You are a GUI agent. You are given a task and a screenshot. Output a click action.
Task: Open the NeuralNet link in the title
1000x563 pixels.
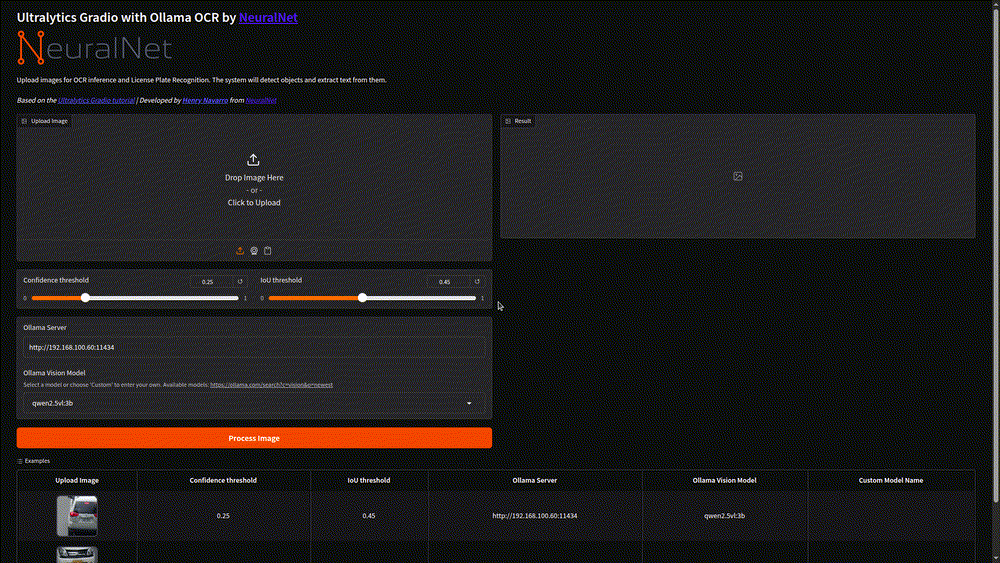(267, 17)
